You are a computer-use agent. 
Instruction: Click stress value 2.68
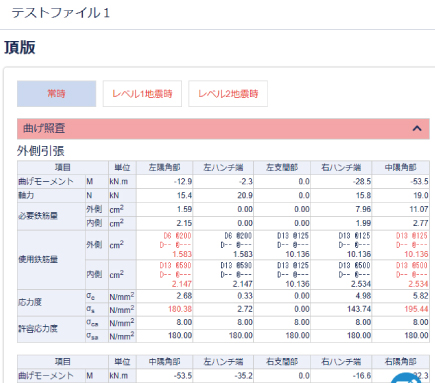click(184, 296)
